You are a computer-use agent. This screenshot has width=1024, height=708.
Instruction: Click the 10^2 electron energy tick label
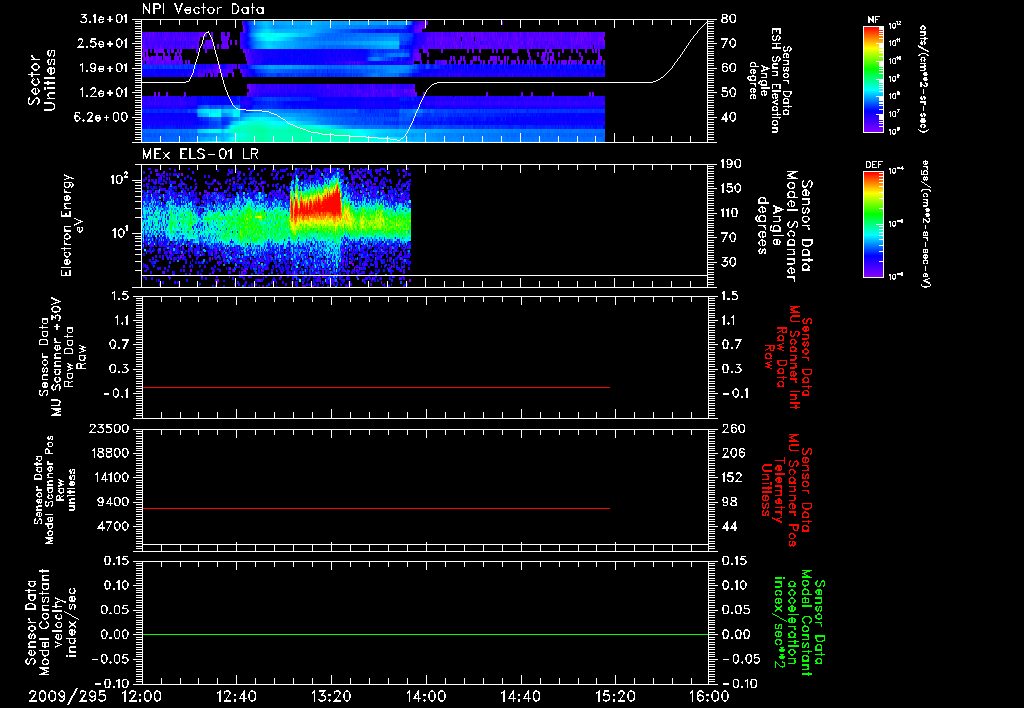point(120,179)
